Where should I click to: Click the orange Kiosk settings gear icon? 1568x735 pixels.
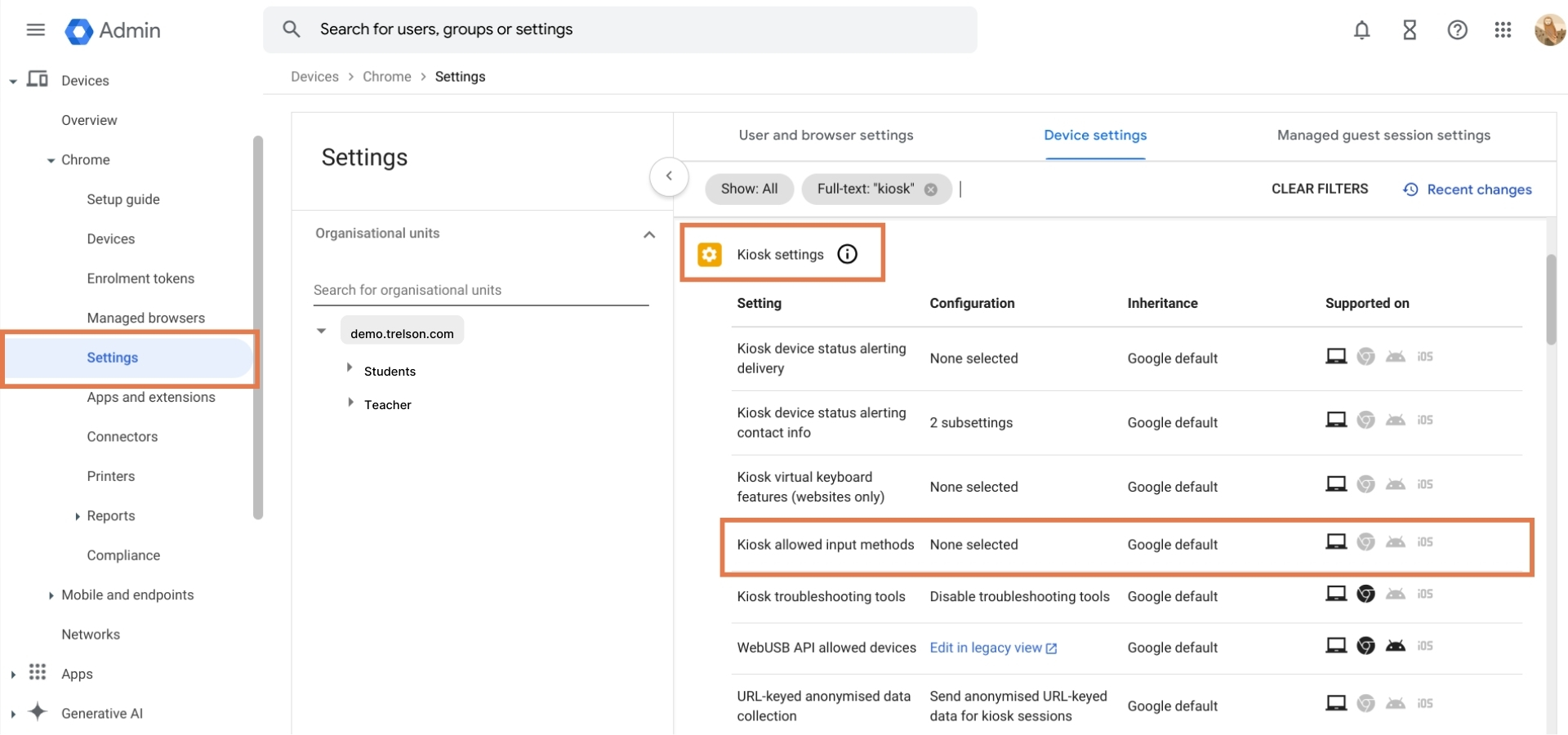coord(710,255)
